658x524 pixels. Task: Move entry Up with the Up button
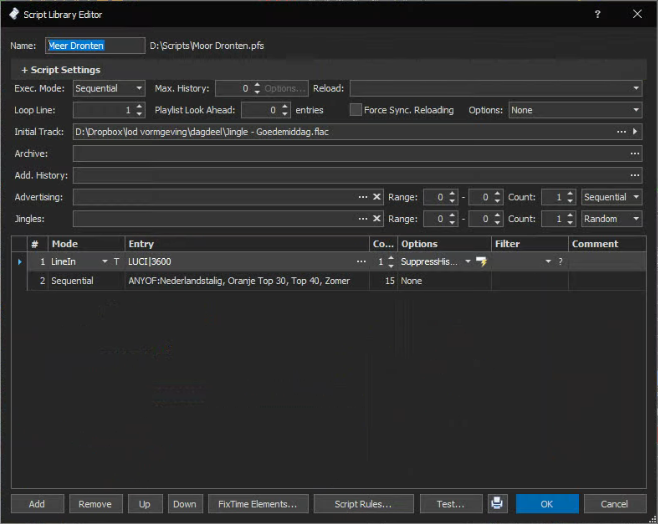[145, 503]
